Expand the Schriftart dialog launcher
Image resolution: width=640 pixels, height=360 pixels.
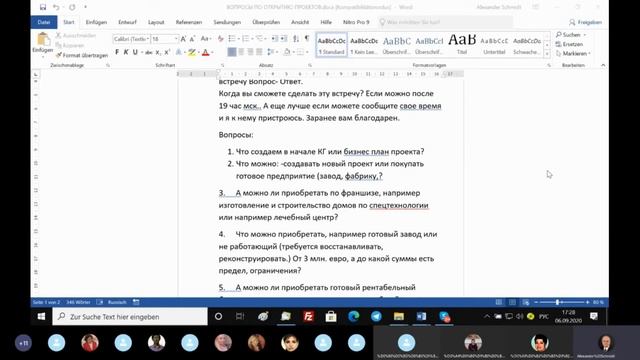point(222,65)
